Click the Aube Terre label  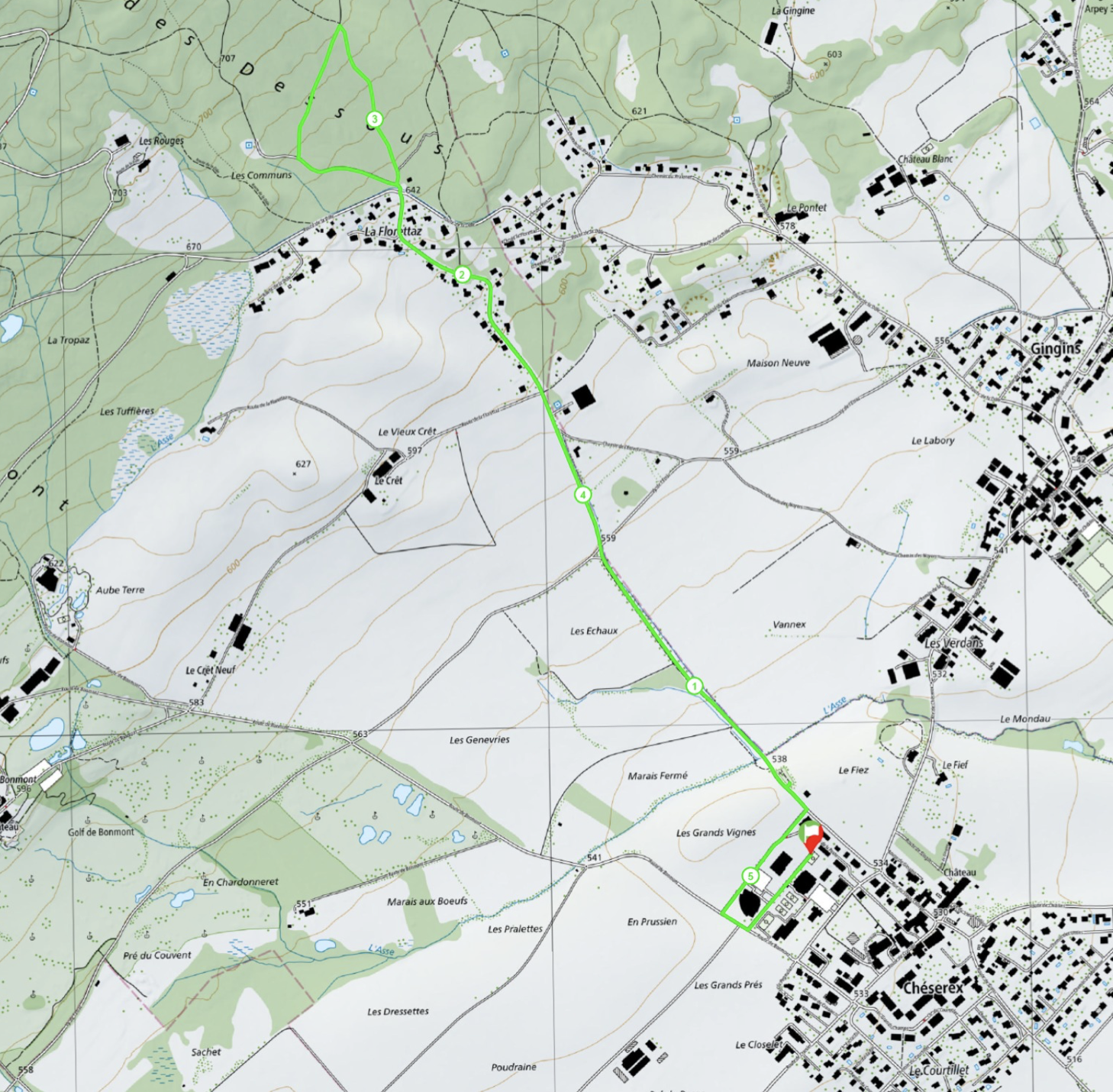point(120,590)
